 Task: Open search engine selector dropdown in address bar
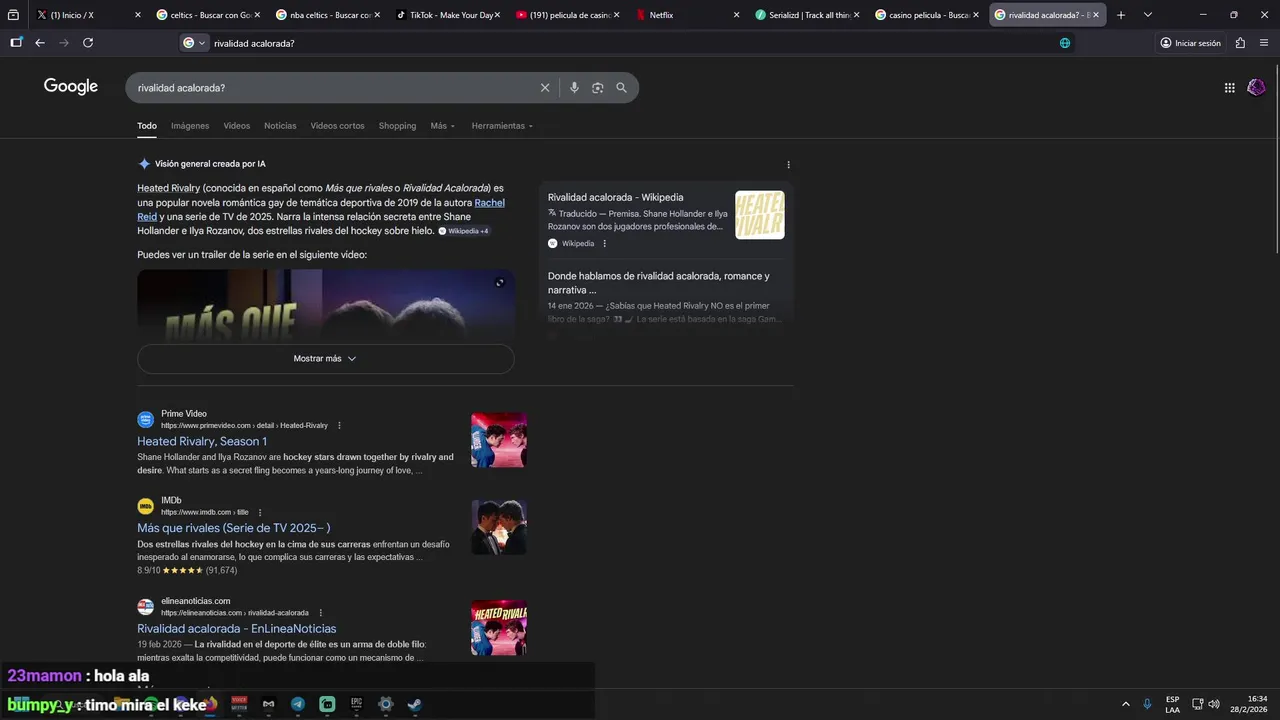194,43
